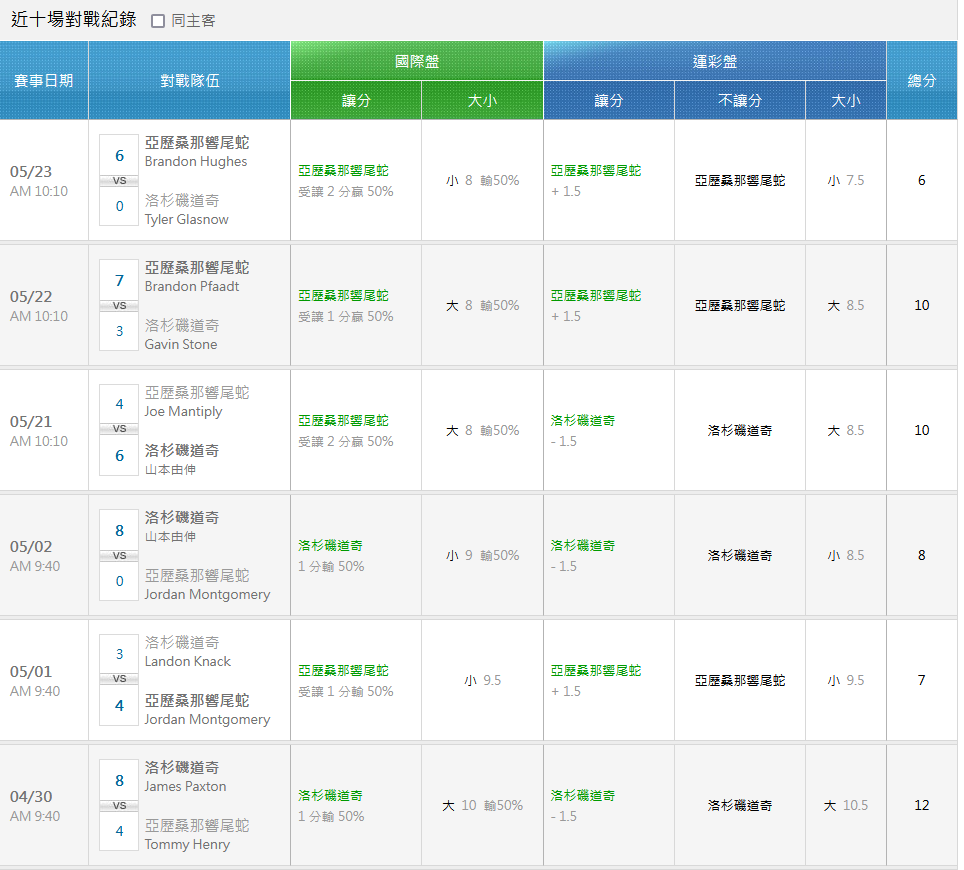Toggle the 同主客 checkbox

click(158, 21)
